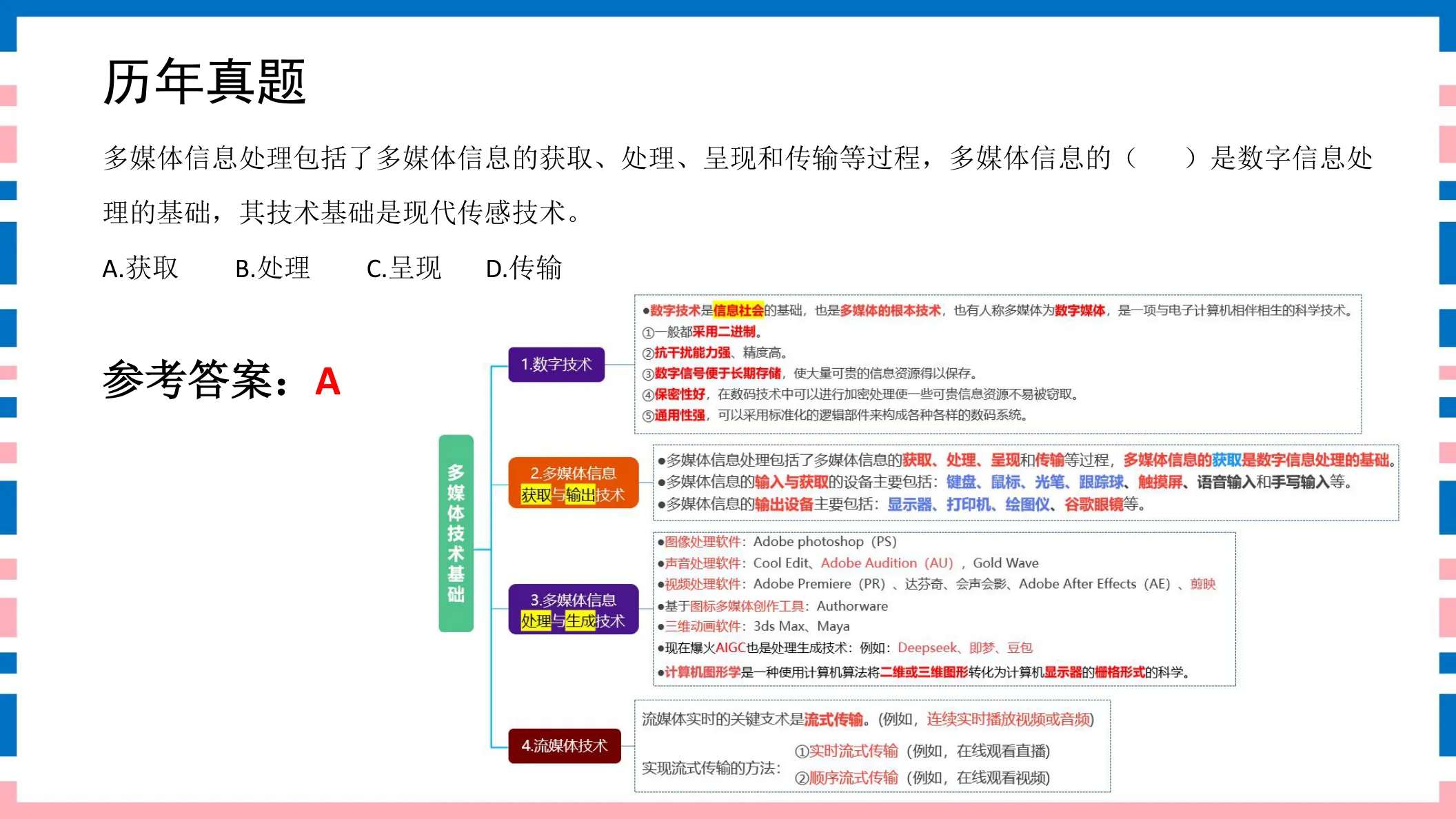This screenshot has width=1456, height=819.
Task: Click the first line of the question 多媒体信息处理包括了
Action: (738, 159)
